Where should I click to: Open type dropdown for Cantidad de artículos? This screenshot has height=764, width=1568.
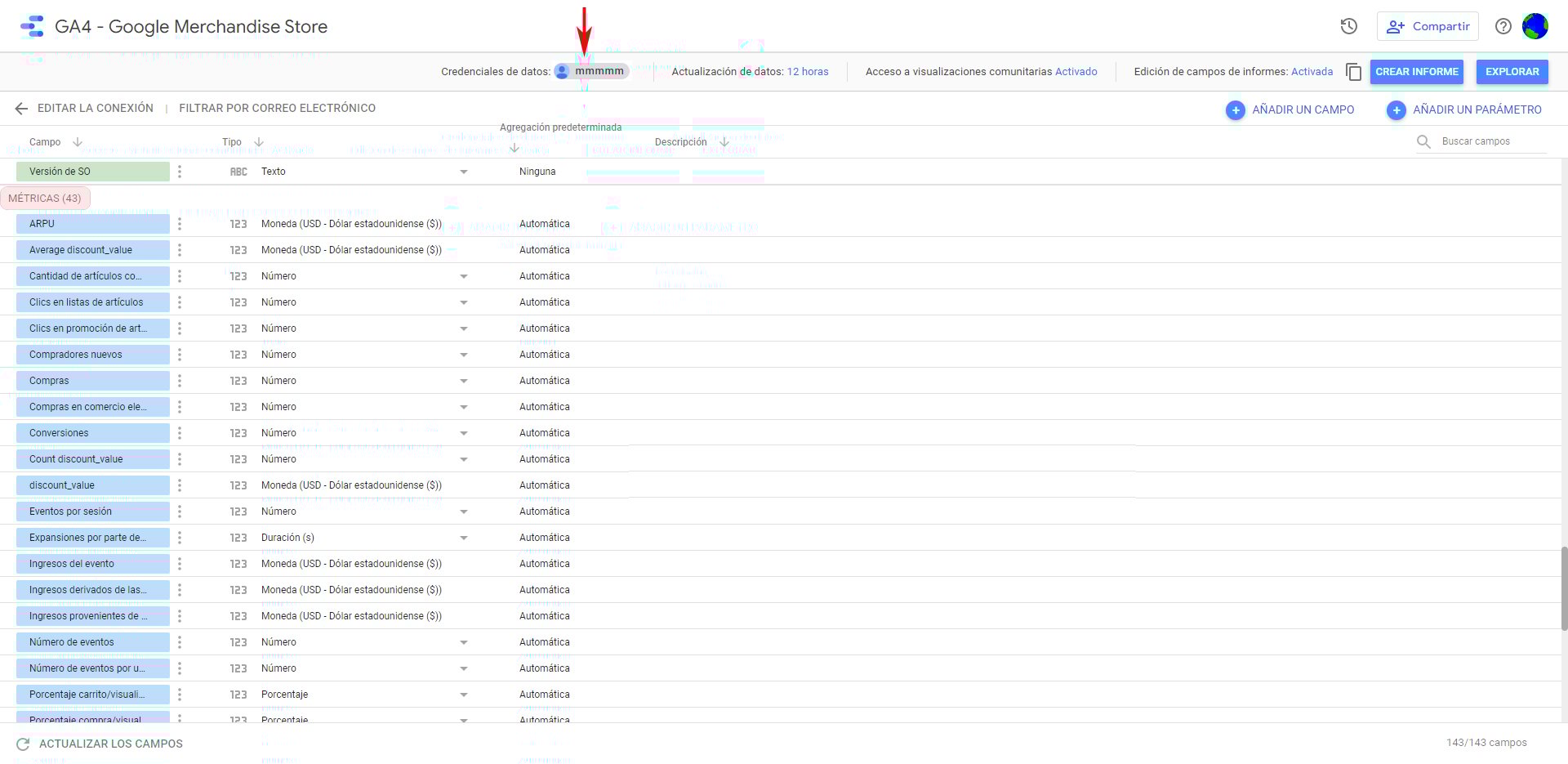coord(464,276)
